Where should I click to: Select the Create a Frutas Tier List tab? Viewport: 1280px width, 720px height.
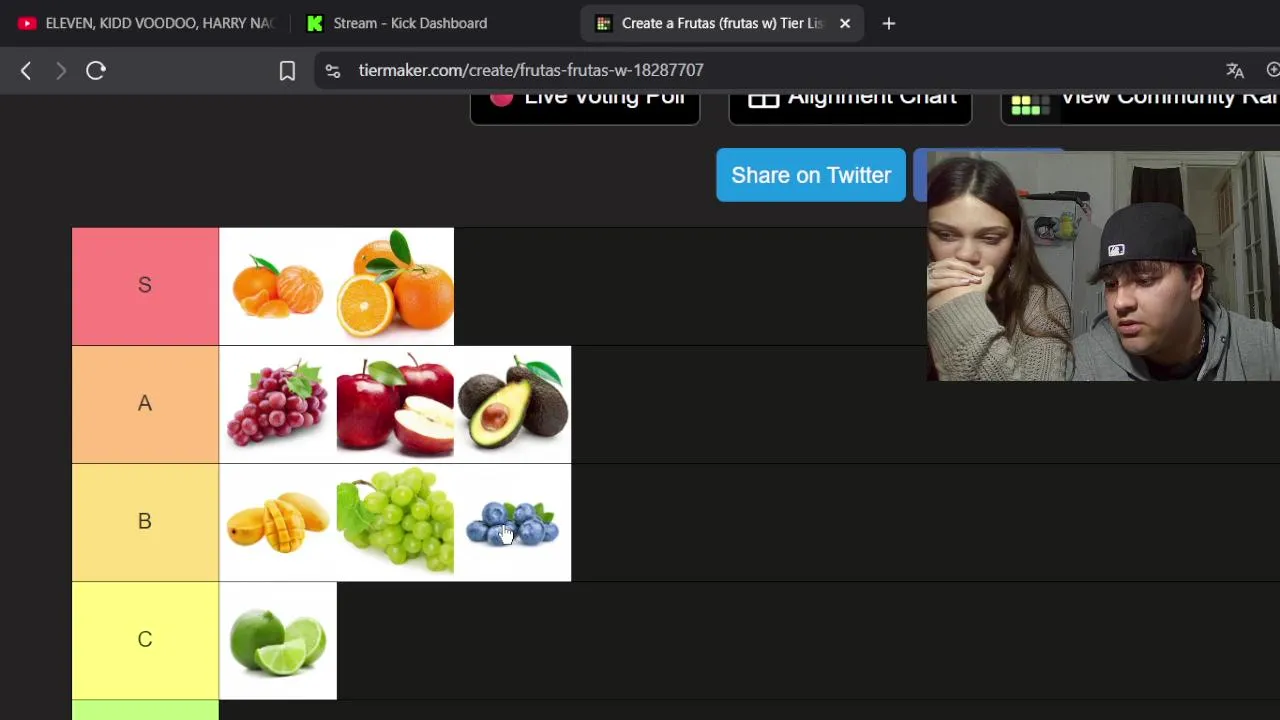click(x=722, y=23)
